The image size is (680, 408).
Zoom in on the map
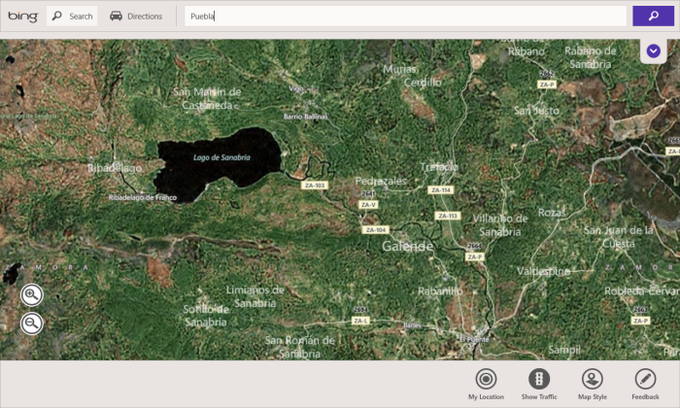pos(32,295)
